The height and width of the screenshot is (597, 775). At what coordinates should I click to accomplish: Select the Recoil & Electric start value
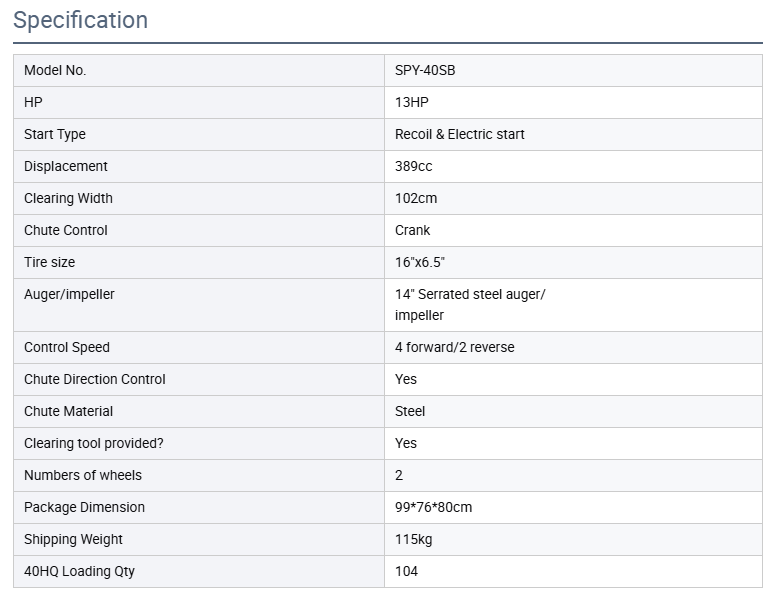coord(459,134)
